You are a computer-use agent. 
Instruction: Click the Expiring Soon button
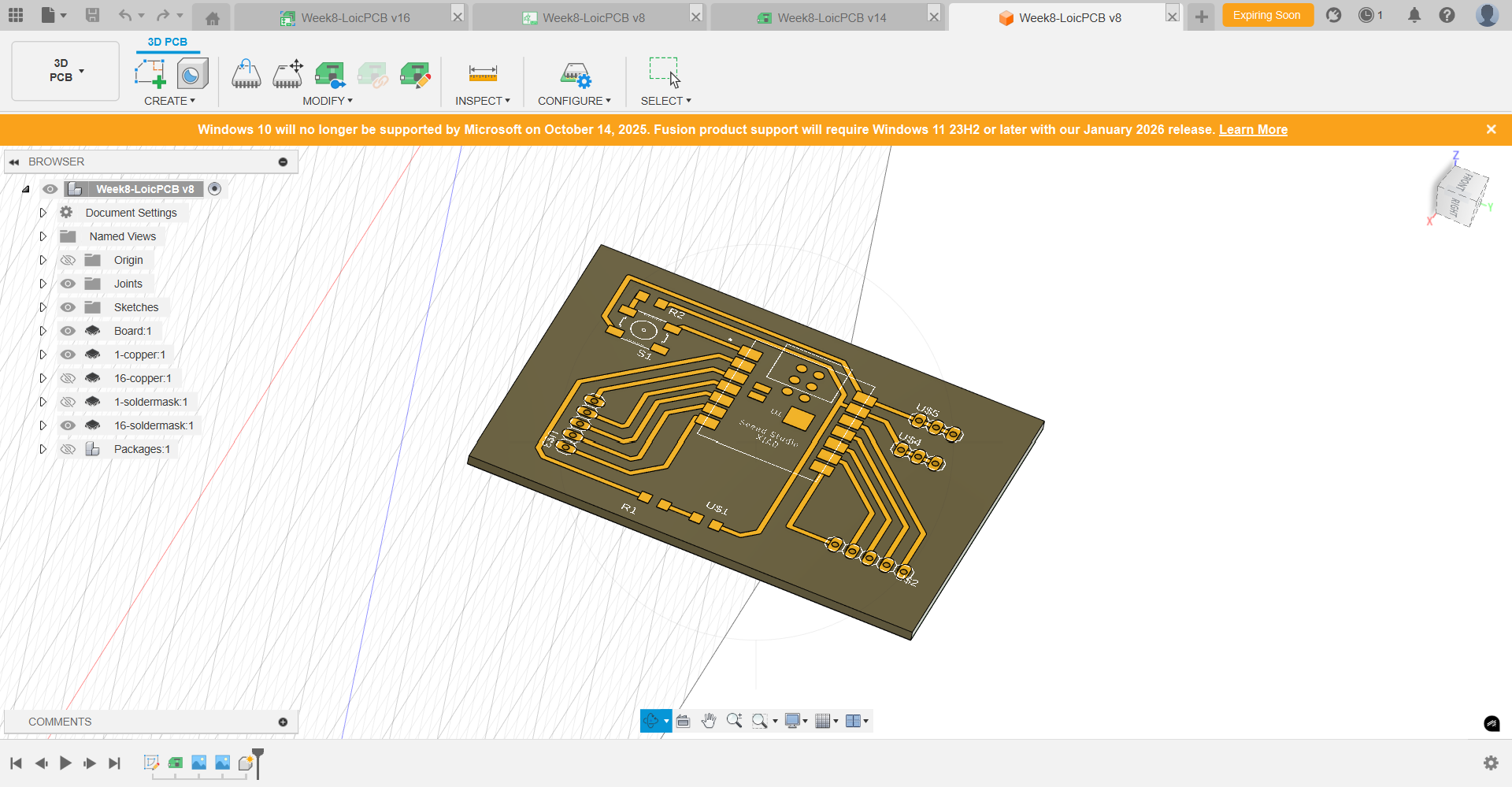click(1267, 15)
